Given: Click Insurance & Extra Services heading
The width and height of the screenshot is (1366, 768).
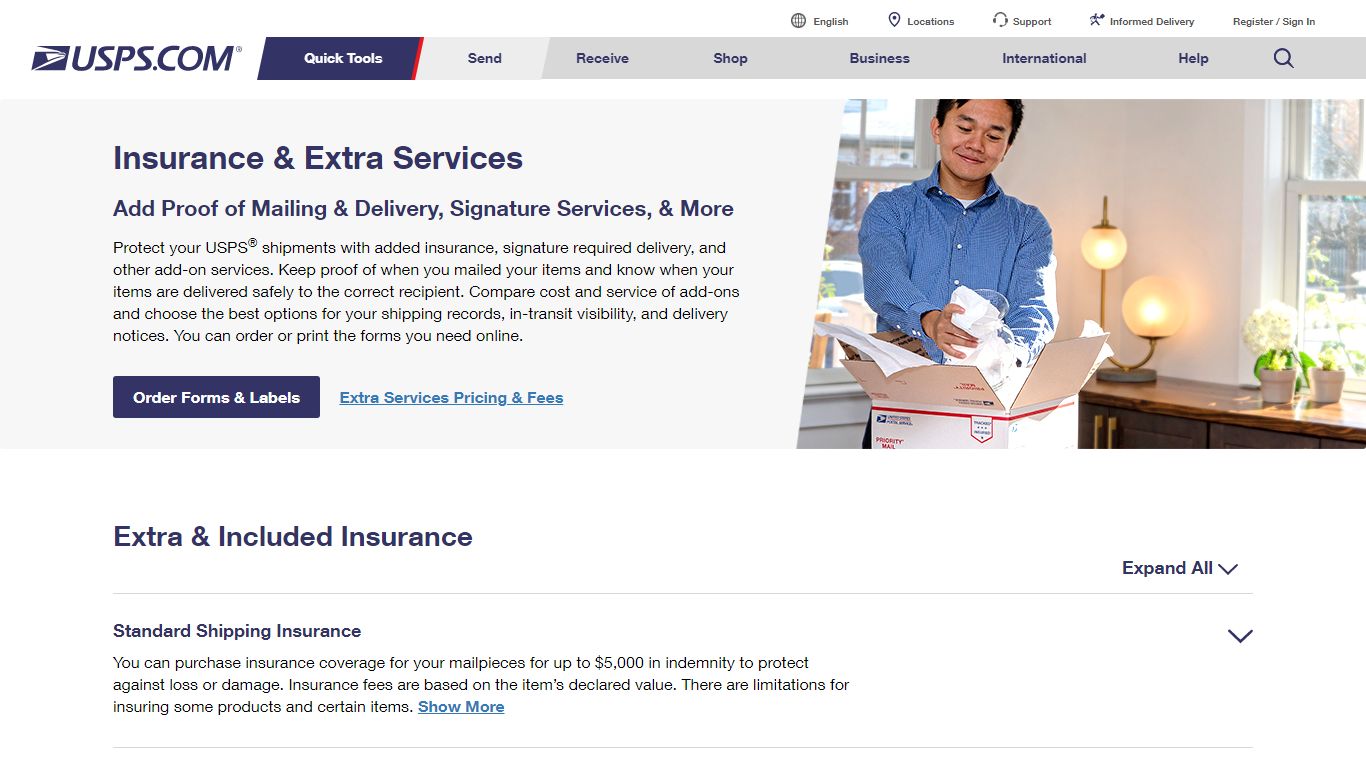Looking at the screenshot, I should coord(318,158).
